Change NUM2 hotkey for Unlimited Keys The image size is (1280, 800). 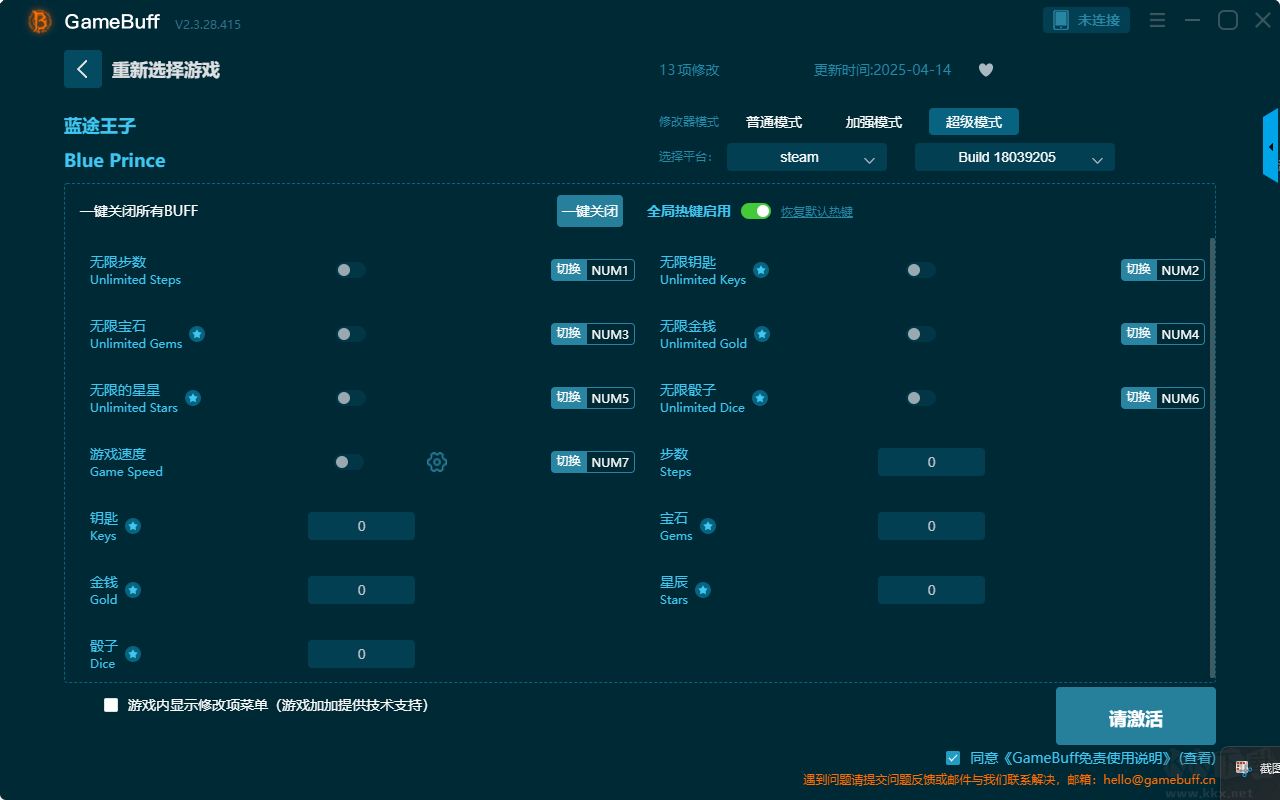(1163, 270)
